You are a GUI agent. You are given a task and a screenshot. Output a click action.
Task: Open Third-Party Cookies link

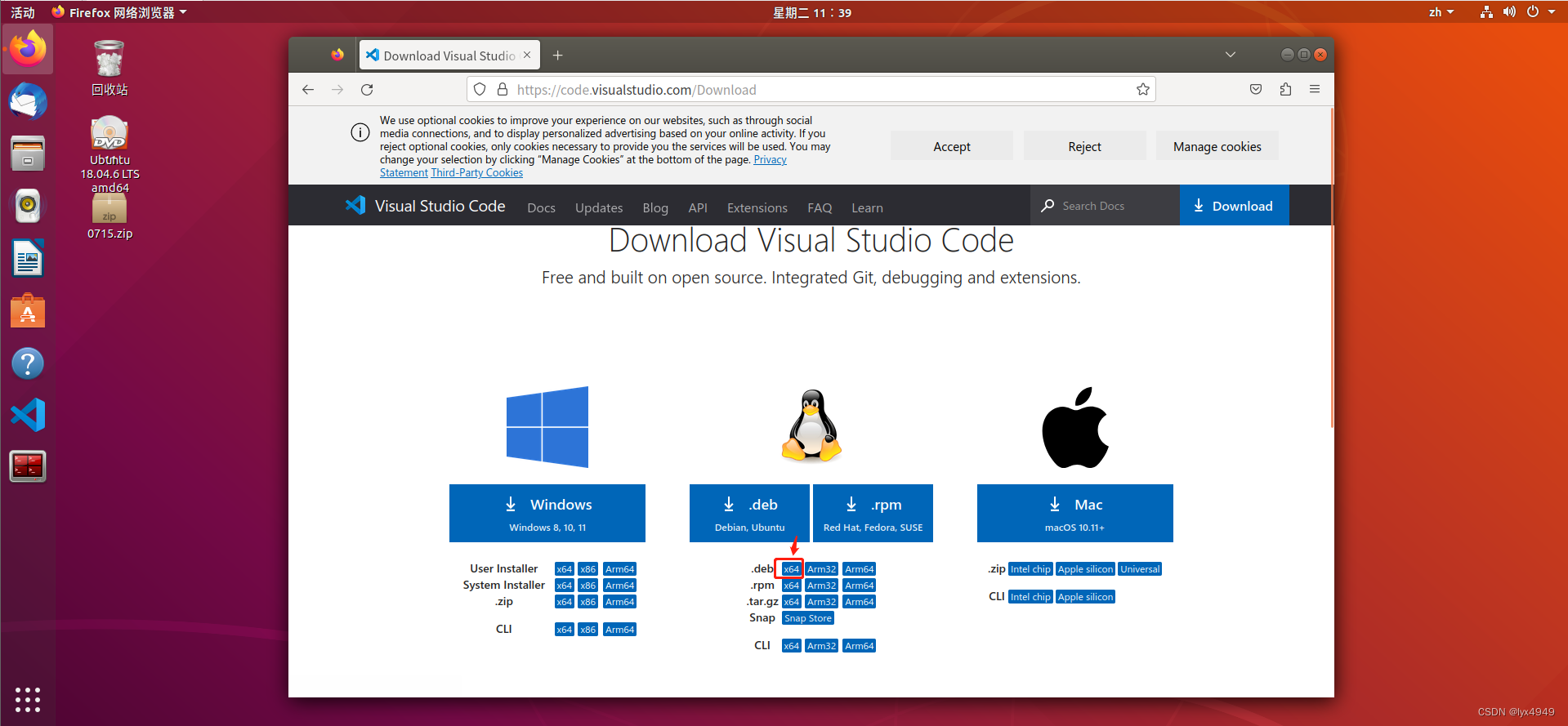coord(476,173)
